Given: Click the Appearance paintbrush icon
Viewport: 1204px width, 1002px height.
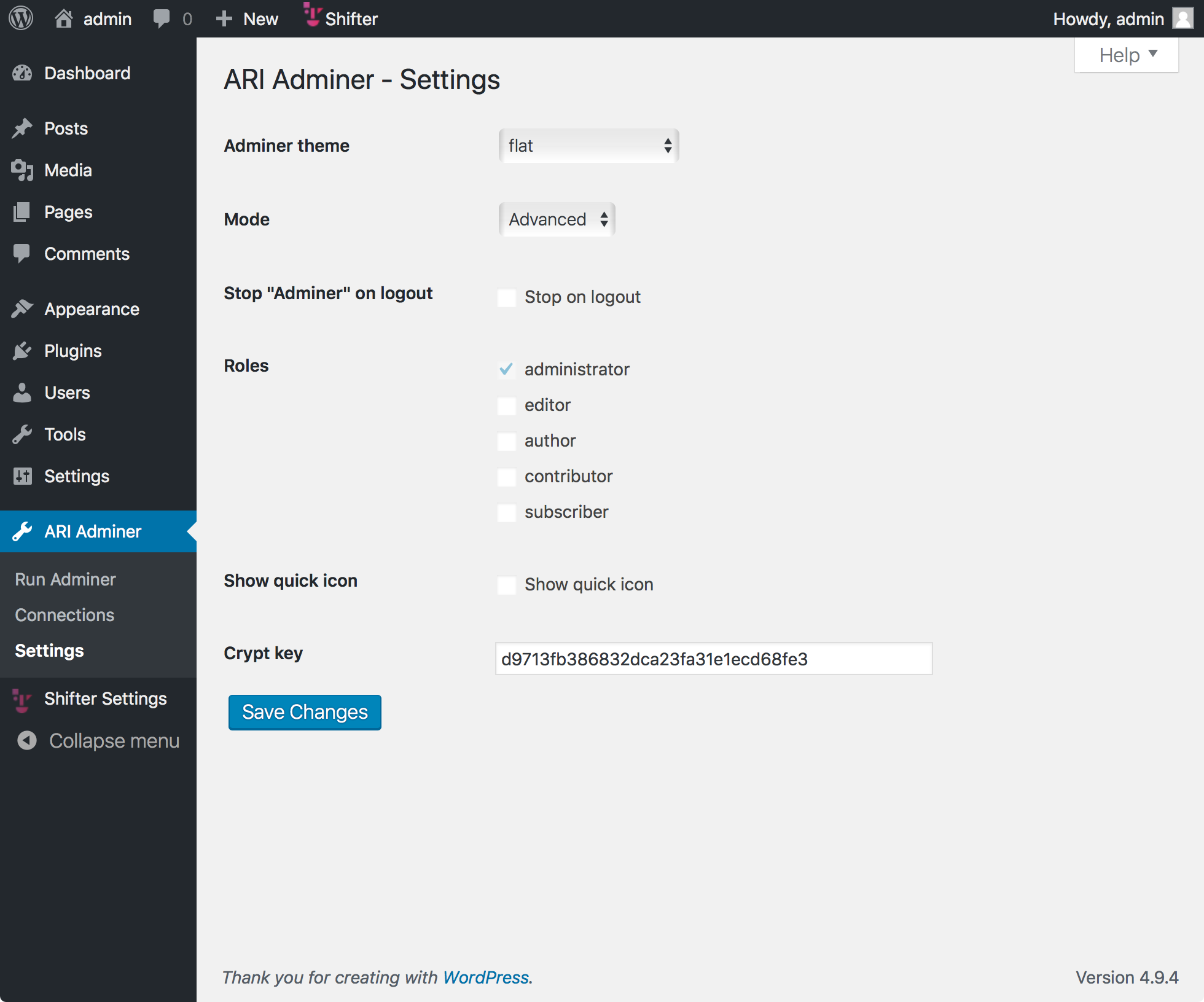Looking at the screenshot, I should 22,309.
